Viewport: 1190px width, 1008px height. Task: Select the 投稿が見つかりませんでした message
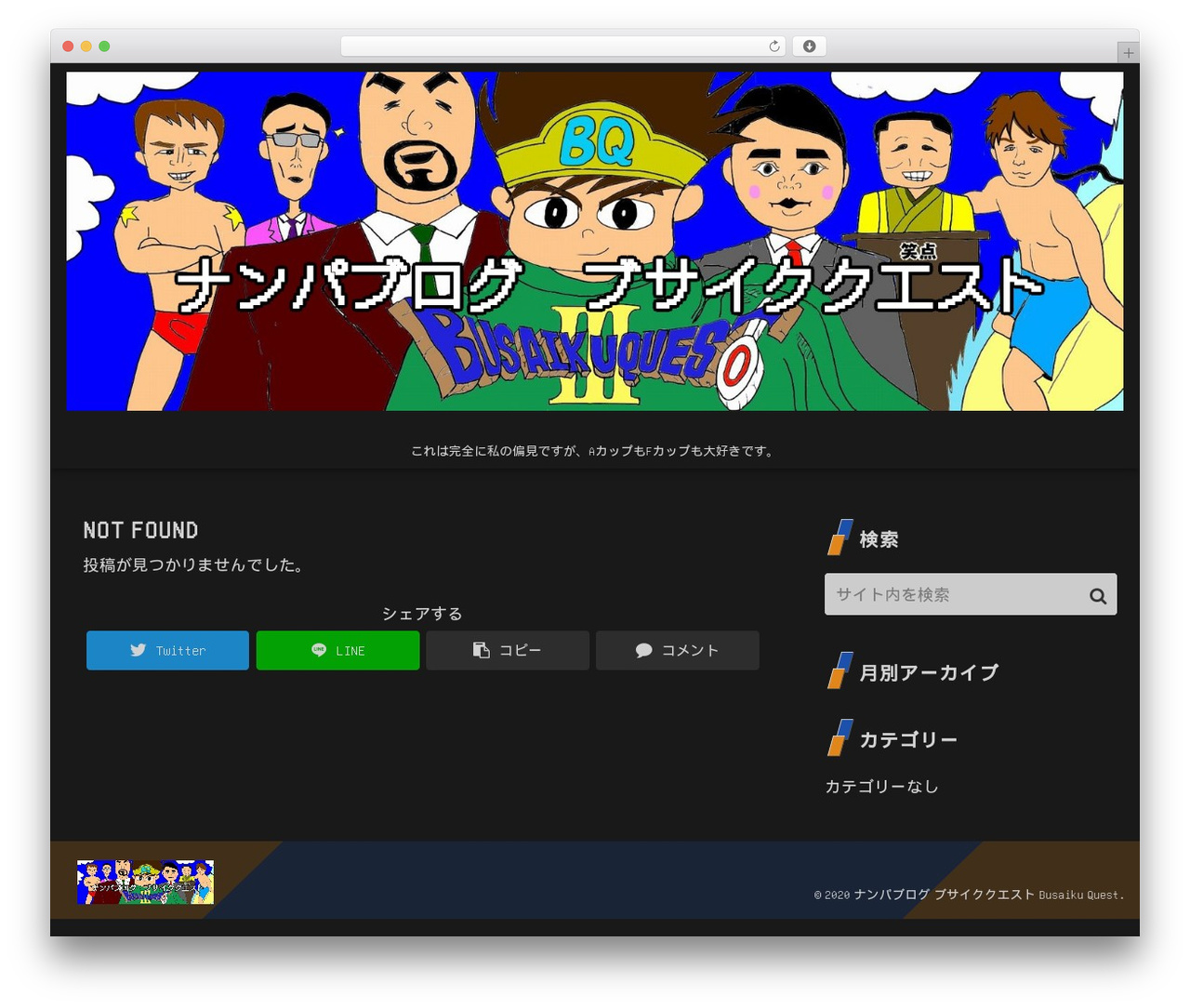coord(193,564)
